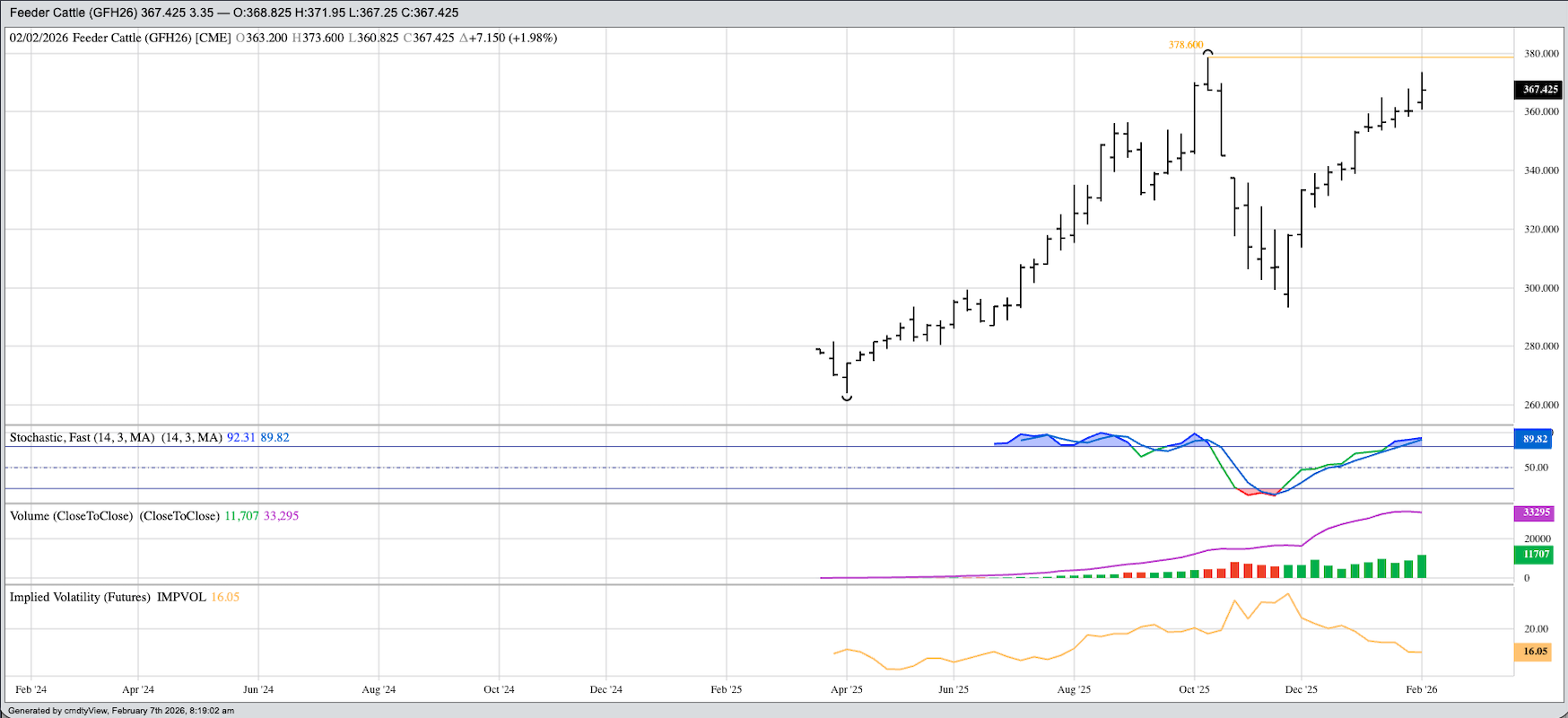Click the Stochastic, Fast (14, 3, MA) label
The height and width of the screenshot is (718, 1568).
point(82,438)
